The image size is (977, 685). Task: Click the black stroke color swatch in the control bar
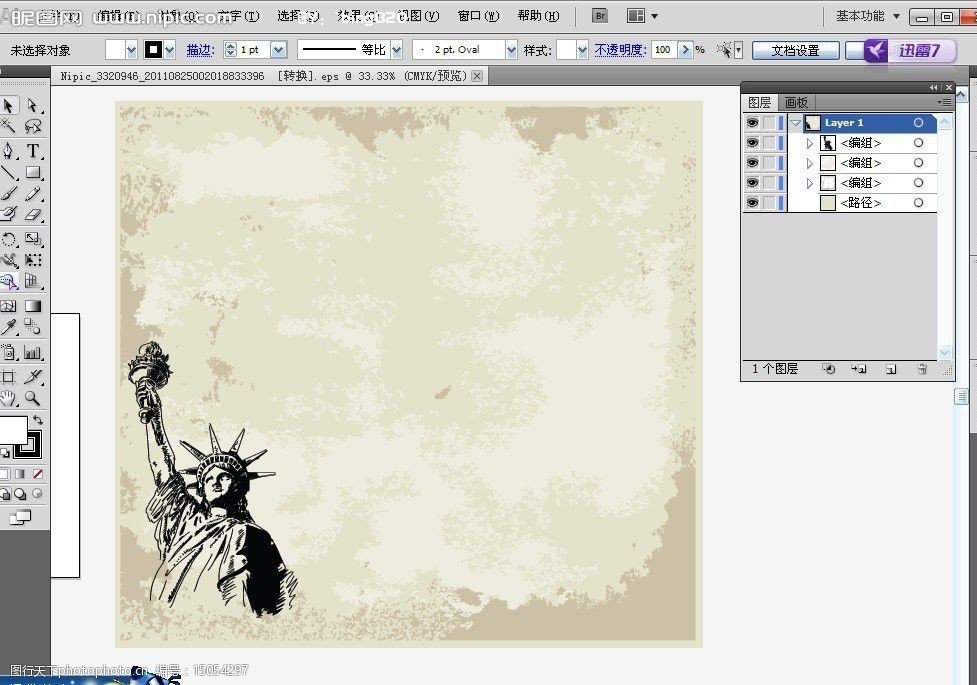154,50
